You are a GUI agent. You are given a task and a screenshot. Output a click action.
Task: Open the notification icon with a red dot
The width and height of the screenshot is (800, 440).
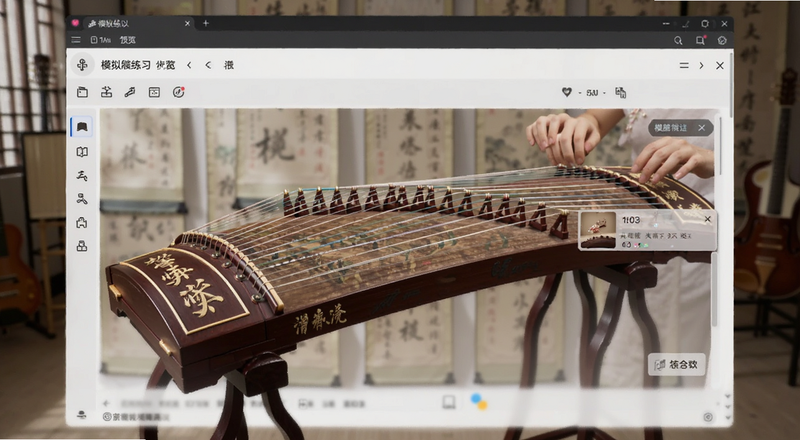click(x=701, y=40)
